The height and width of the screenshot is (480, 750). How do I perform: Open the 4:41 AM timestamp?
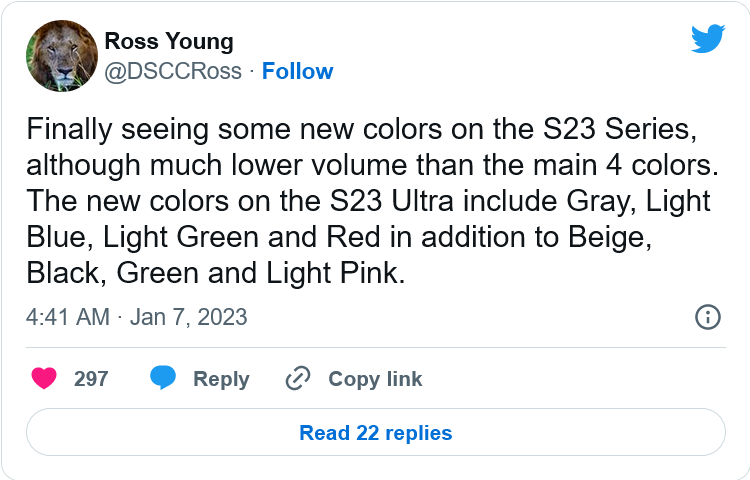tap(68, 317)
